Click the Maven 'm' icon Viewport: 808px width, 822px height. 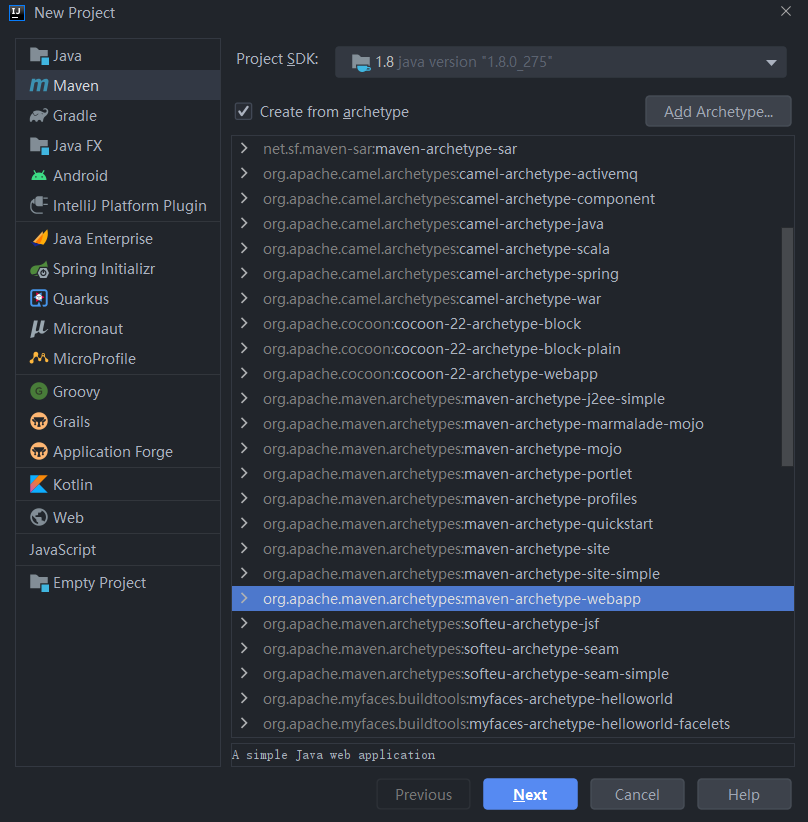pos(39,85)
